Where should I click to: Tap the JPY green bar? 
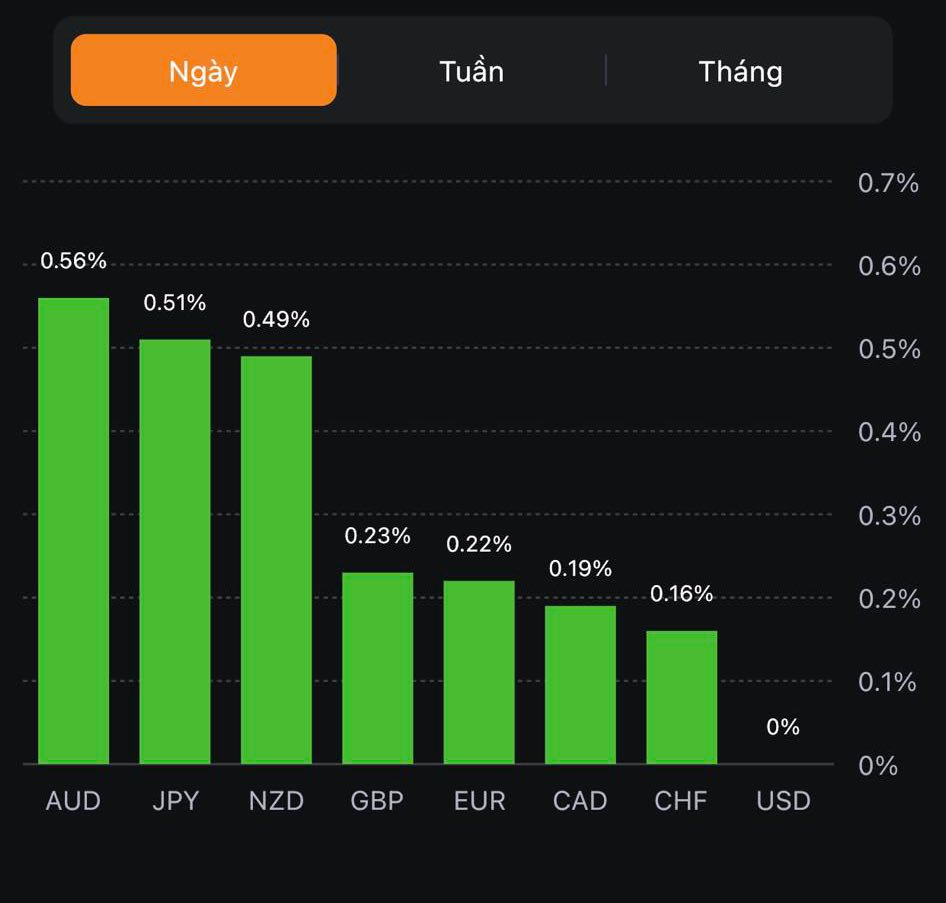click(x=175, y=552)
